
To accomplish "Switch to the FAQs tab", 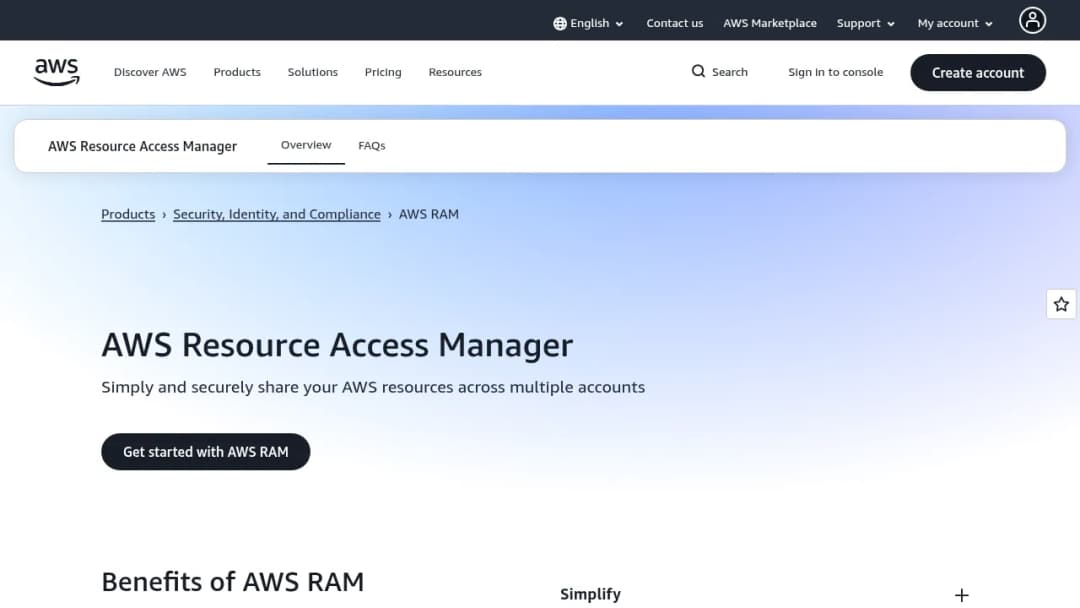I will [x=372, y=145].
